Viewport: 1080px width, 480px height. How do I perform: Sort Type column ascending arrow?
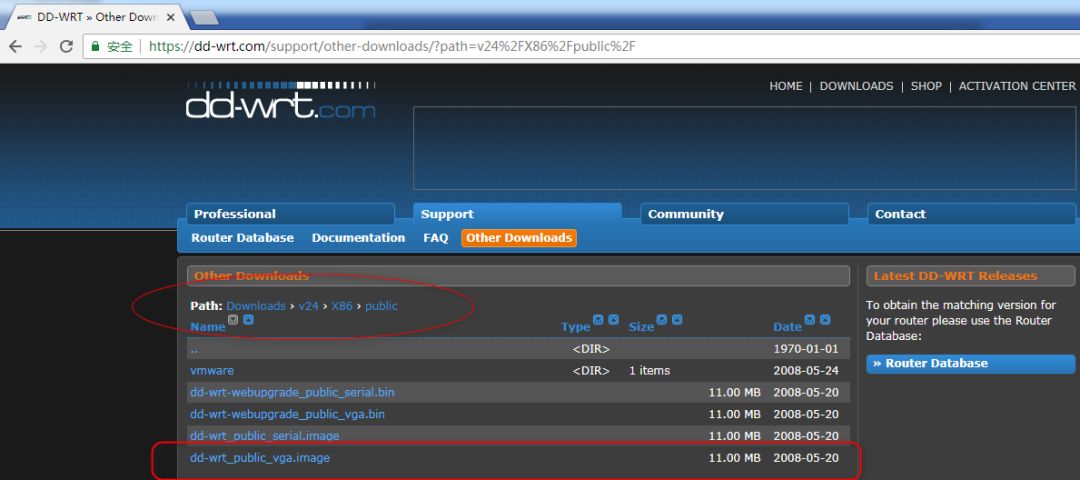[614, 320]
